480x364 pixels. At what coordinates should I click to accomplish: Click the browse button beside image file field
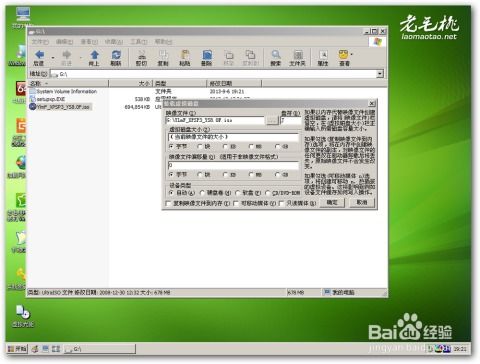272,120
